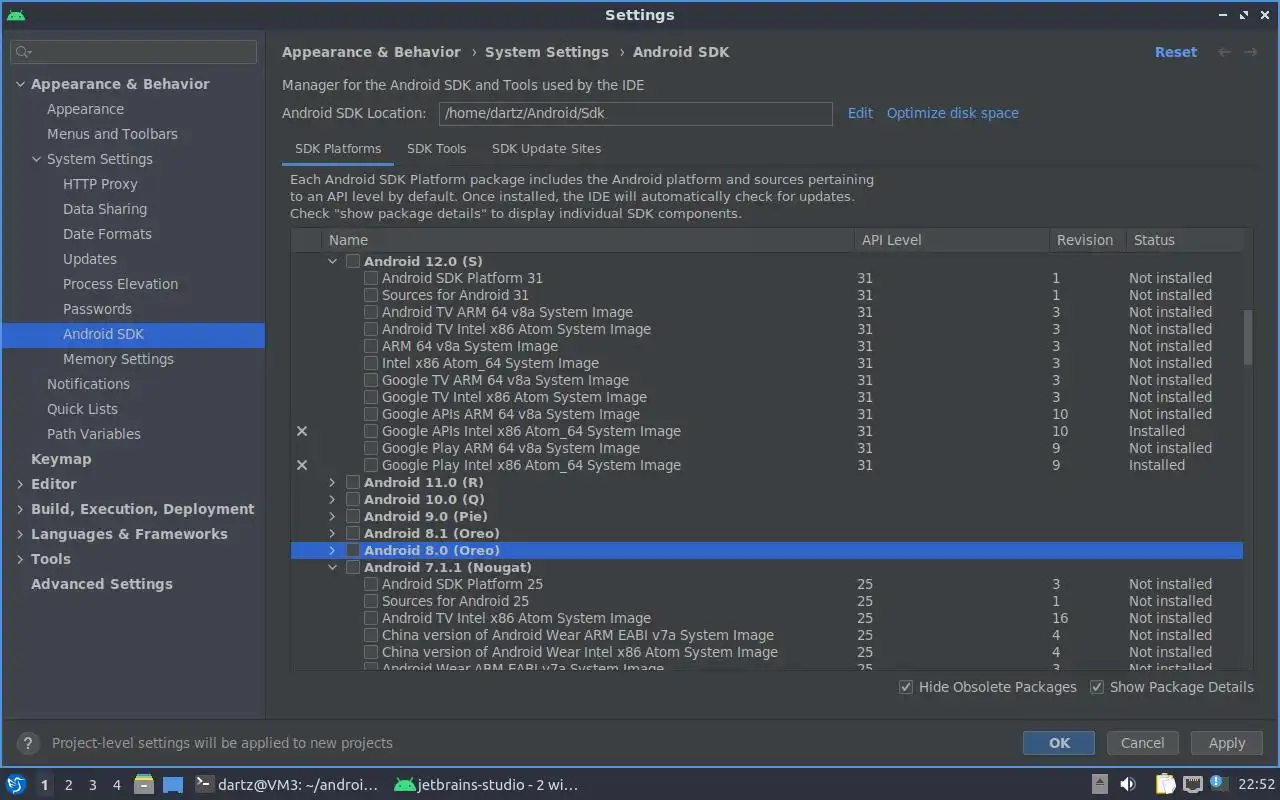Screen dimensions: 1280x800
Task: Open the application menu in the taskbar
Action: (16, 785)
